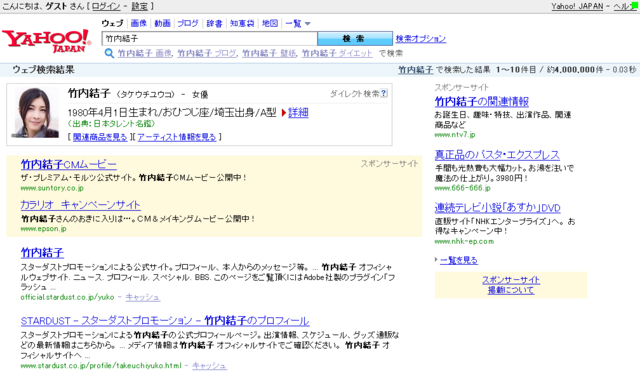Click the 検索 search button
The image size is (640, 372).
(355, 38)
